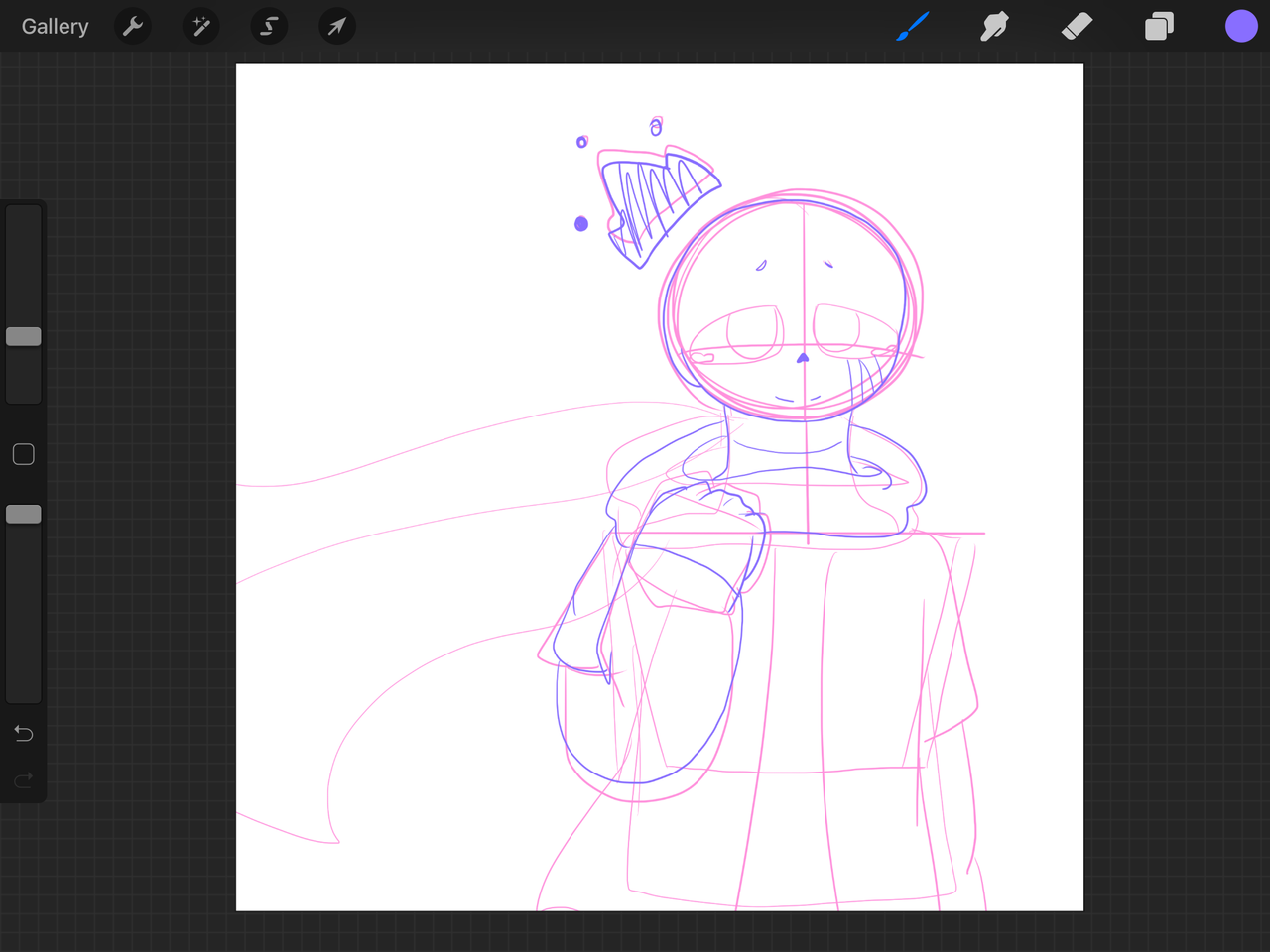Click the brush size slider handle
The image size is (1270, 952).
[x=24, y=336]
